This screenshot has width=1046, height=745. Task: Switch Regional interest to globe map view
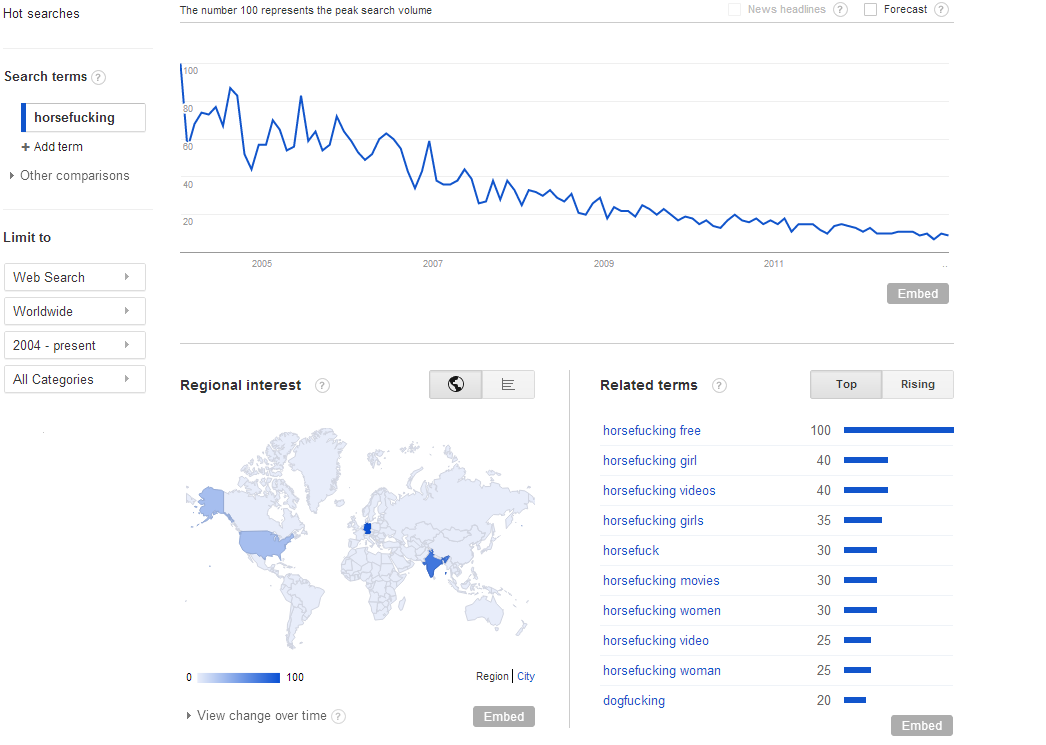tap(456, 385)
